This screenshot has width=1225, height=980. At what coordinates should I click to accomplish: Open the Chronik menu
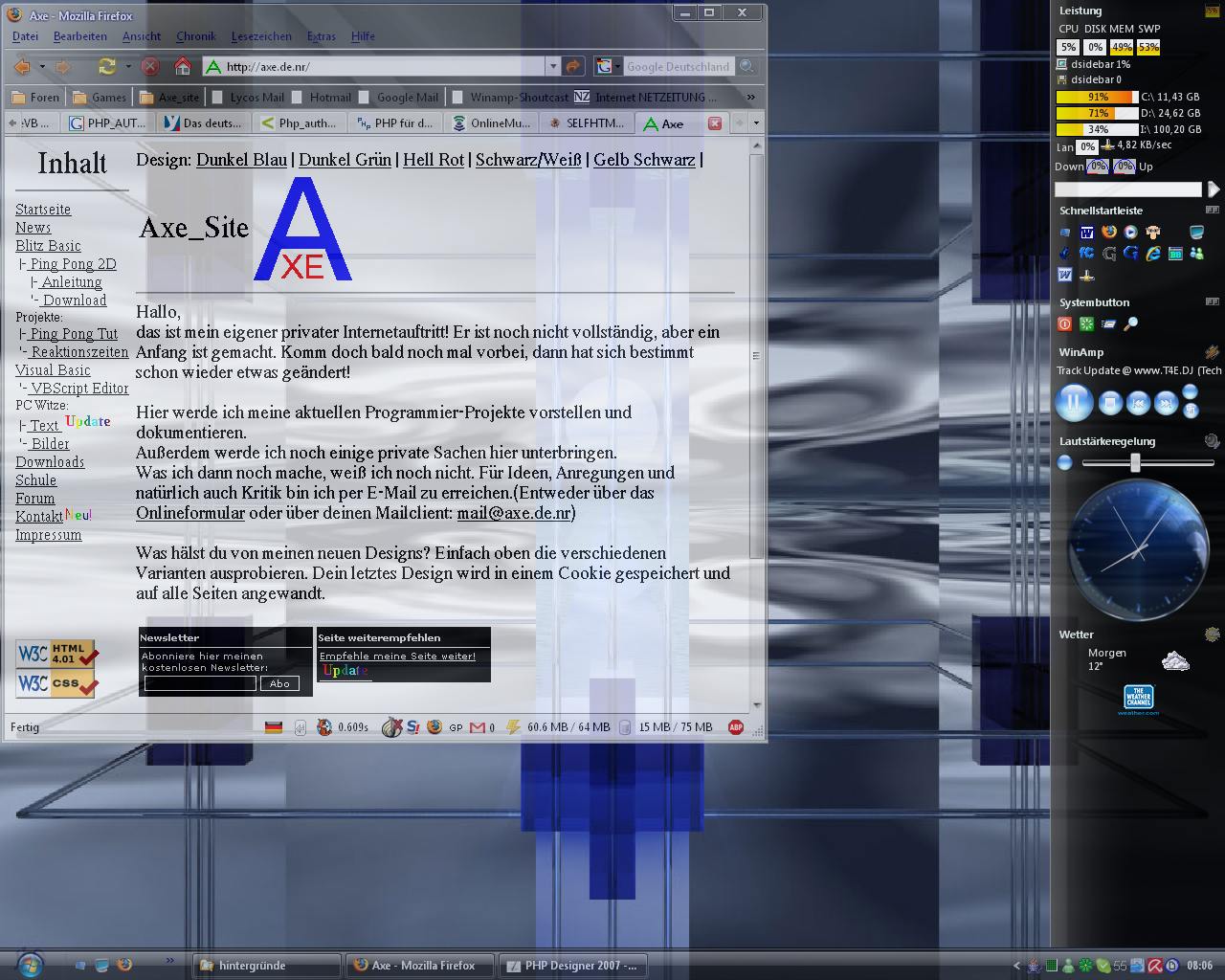(195, 36)
